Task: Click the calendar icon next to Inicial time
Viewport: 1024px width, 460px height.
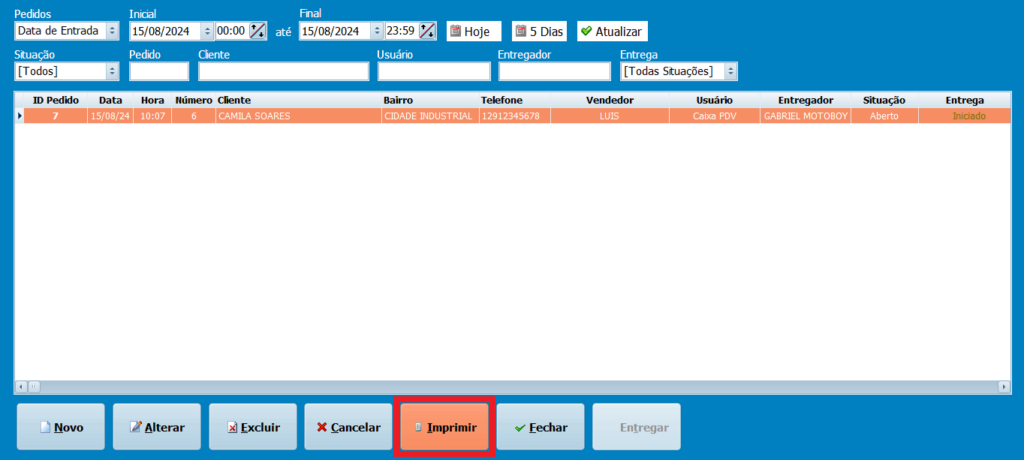Action: click(259, 31)
